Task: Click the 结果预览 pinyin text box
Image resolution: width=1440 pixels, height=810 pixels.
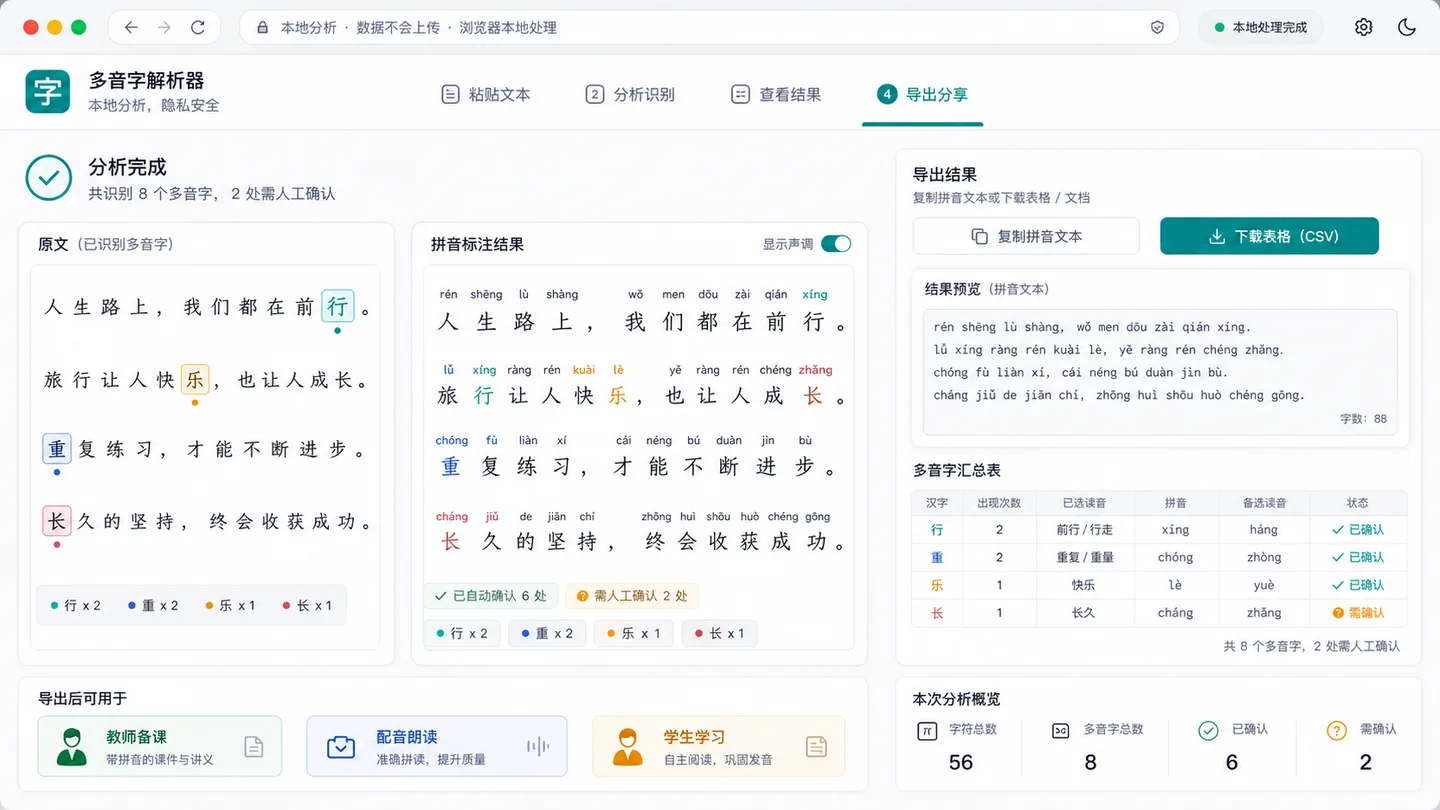Action: click(x=1160, y=373)
